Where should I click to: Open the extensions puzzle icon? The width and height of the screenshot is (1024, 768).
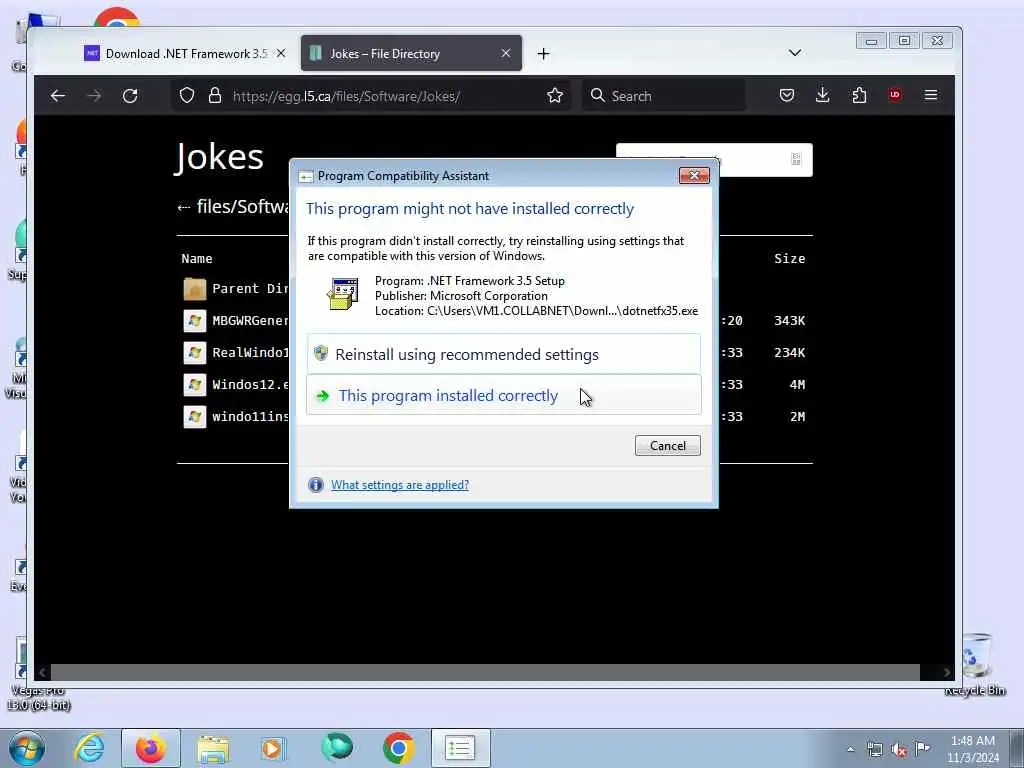(x=859, y=95)
